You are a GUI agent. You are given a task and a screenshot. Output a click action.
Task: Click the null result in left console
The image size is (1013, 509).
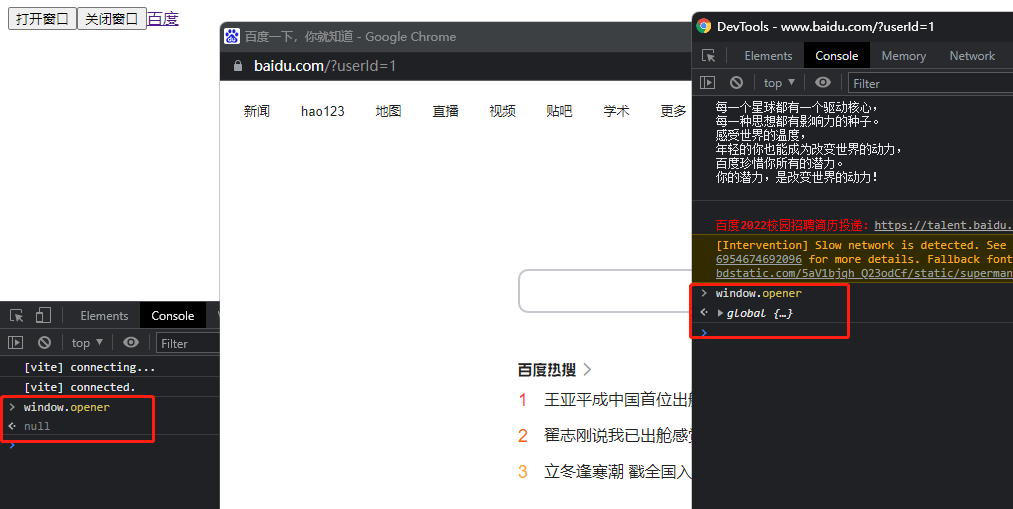[x=37, y=426]
